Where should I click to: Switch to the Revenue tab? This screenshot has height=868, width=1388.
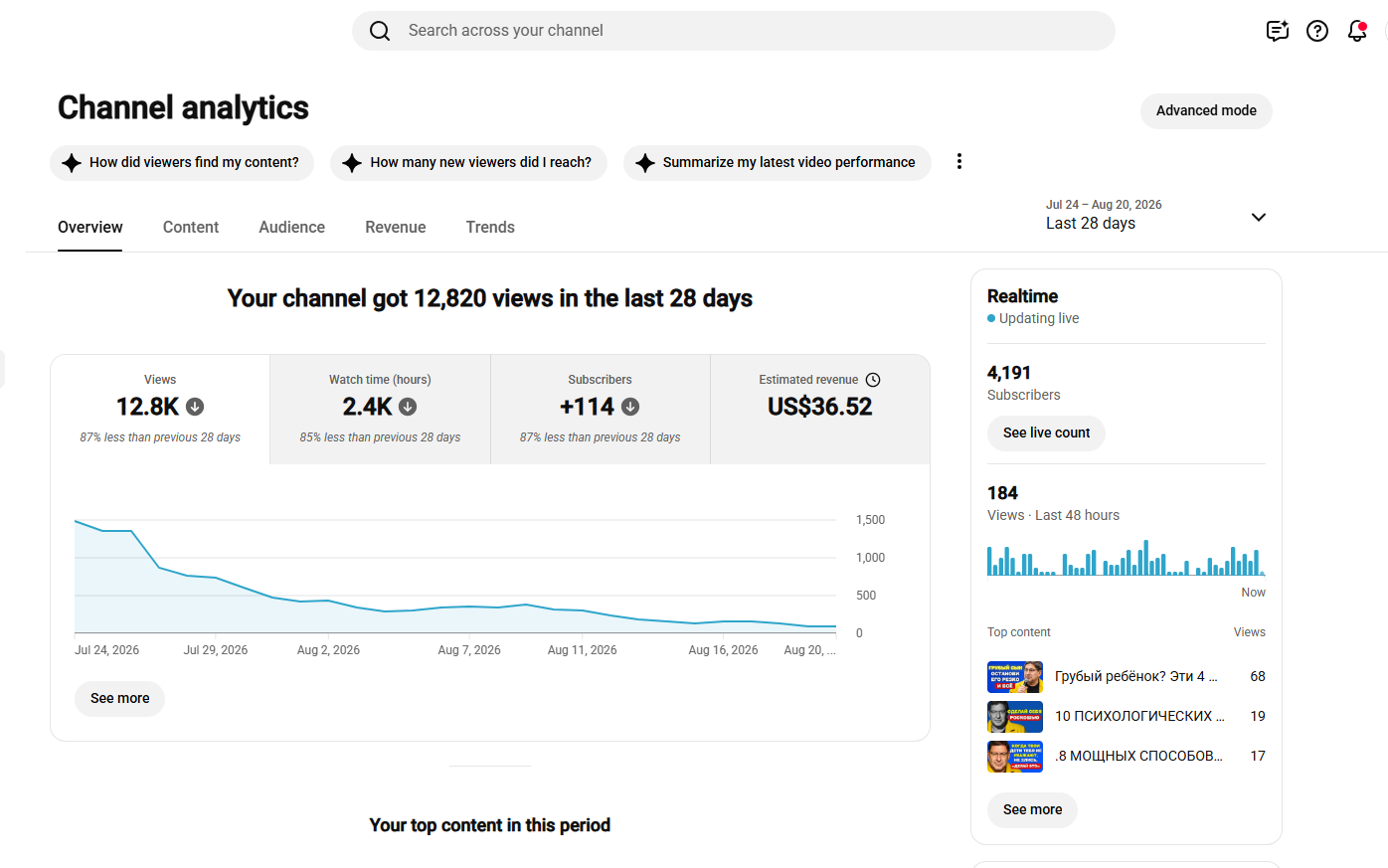click(396, 227)
